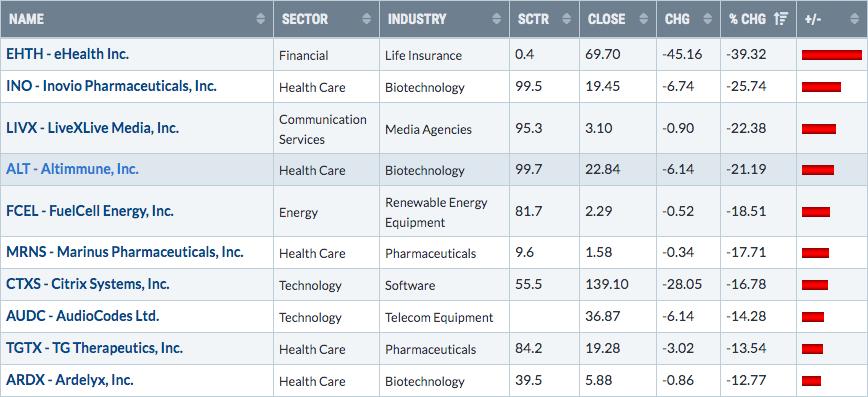This screenshot has width=868, height=397.
Task: Click ARDX - Ardelyx, Inc. link
Action: [x=70, y=380]
